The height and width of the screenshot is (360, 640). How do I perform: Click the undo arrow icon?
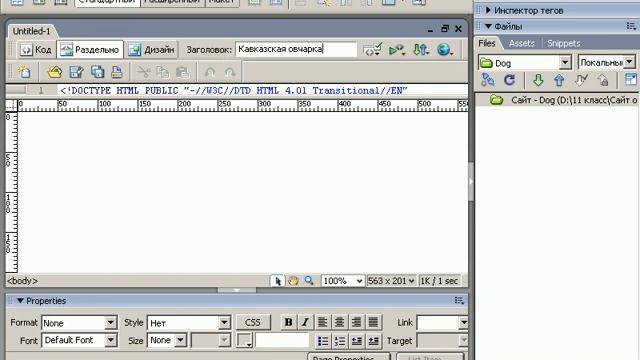(x=210, y=72)
